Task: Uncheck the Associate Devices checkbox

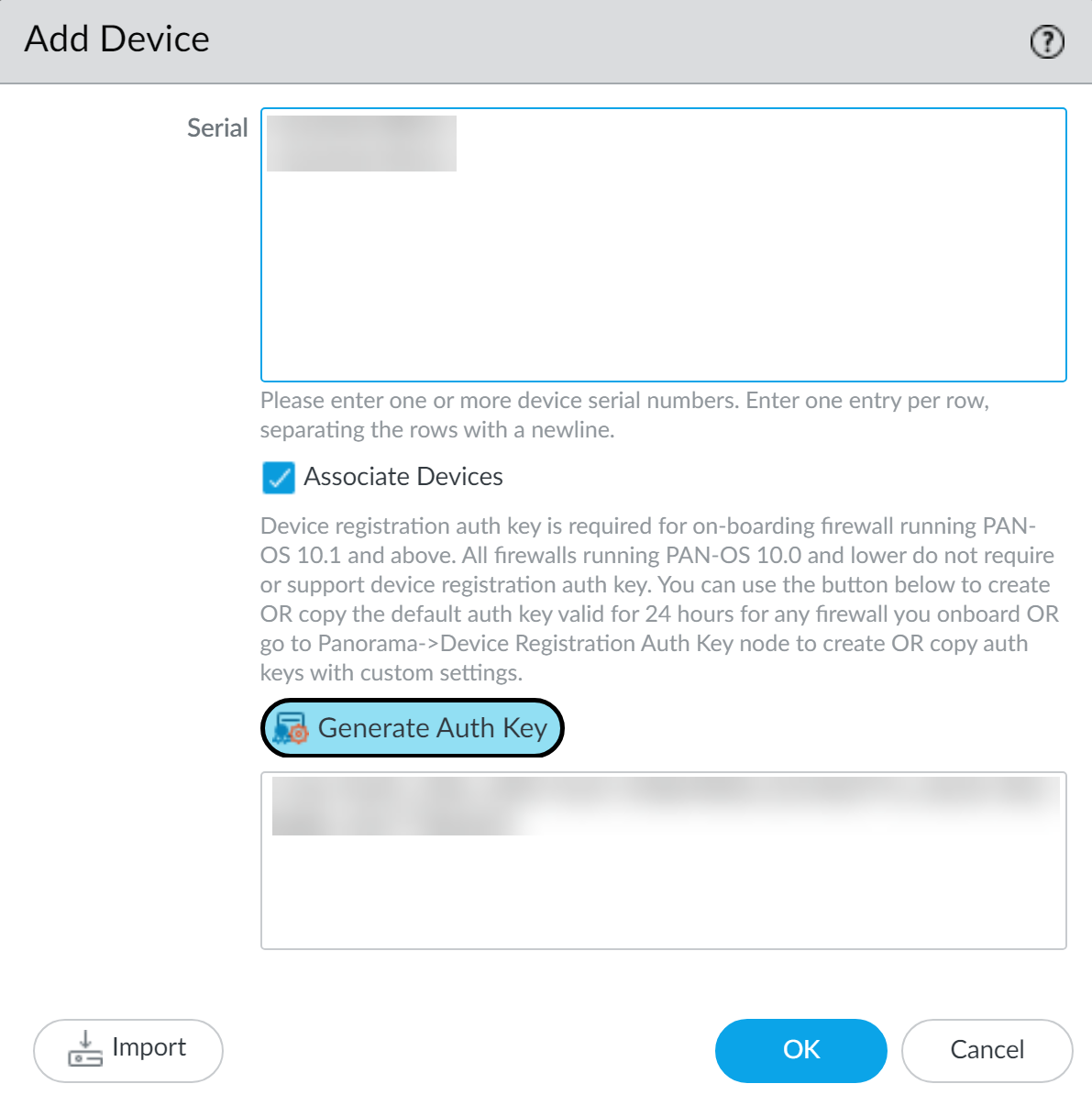Action: [x=279, y=478]
